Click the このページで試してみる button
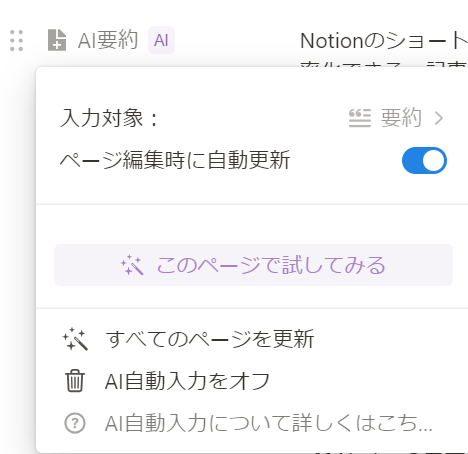Viewport: 468px width, 454px height. [253, 265]
